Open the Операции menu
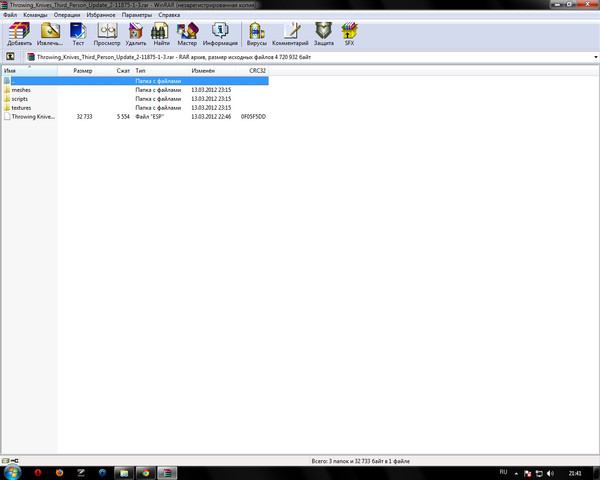The height and width of the screenshot is (480, 600). [67, 15]
